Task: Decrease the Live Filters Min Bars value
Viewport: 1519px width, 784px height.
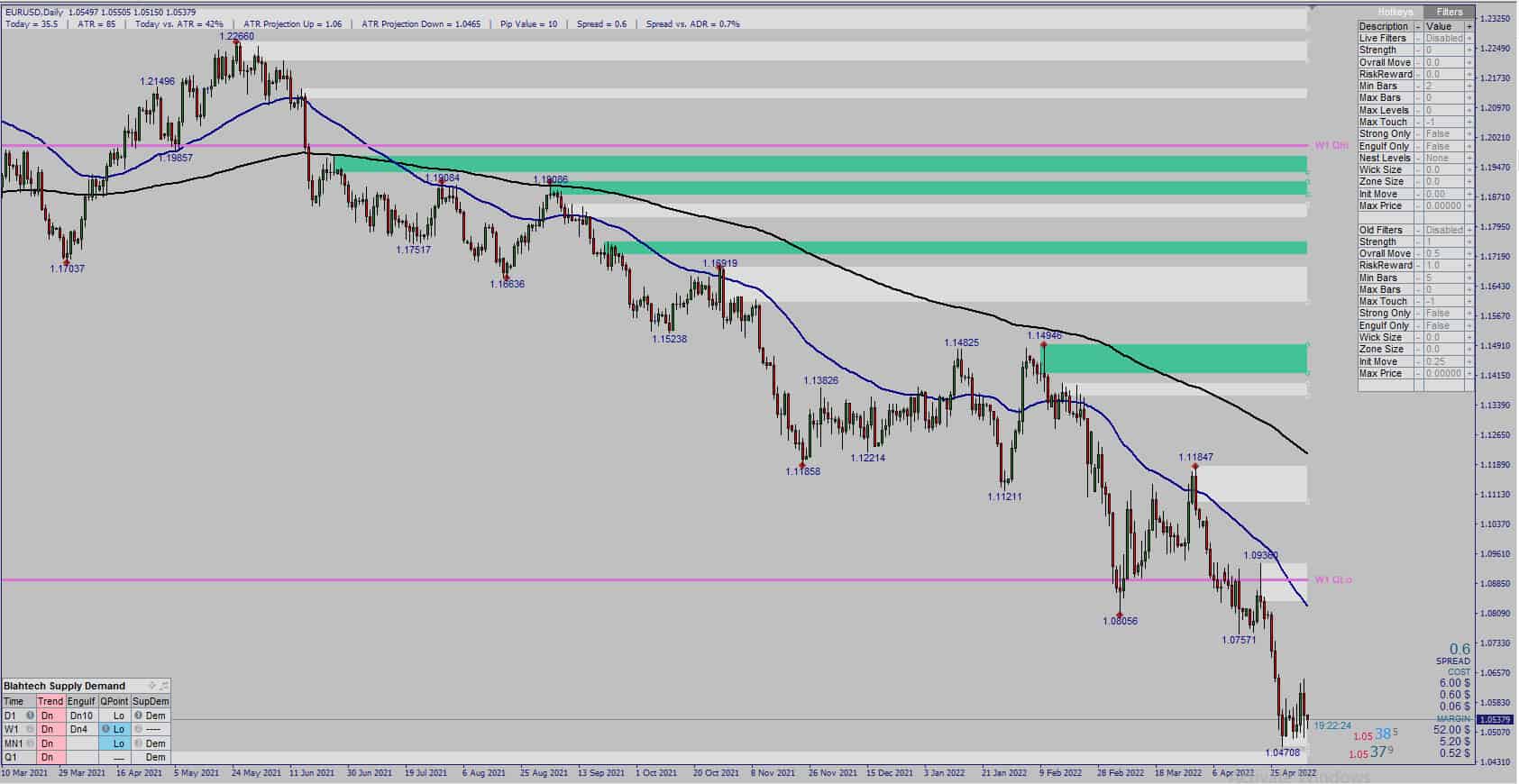Action: [1418, 87]
